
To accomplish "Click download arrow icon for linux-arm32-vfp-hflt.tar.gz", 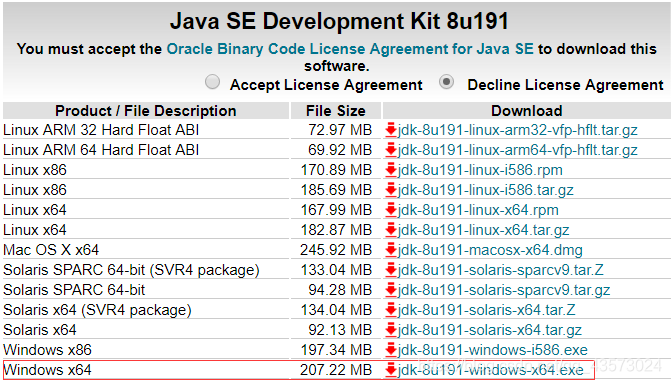I will tap(391, 130).
